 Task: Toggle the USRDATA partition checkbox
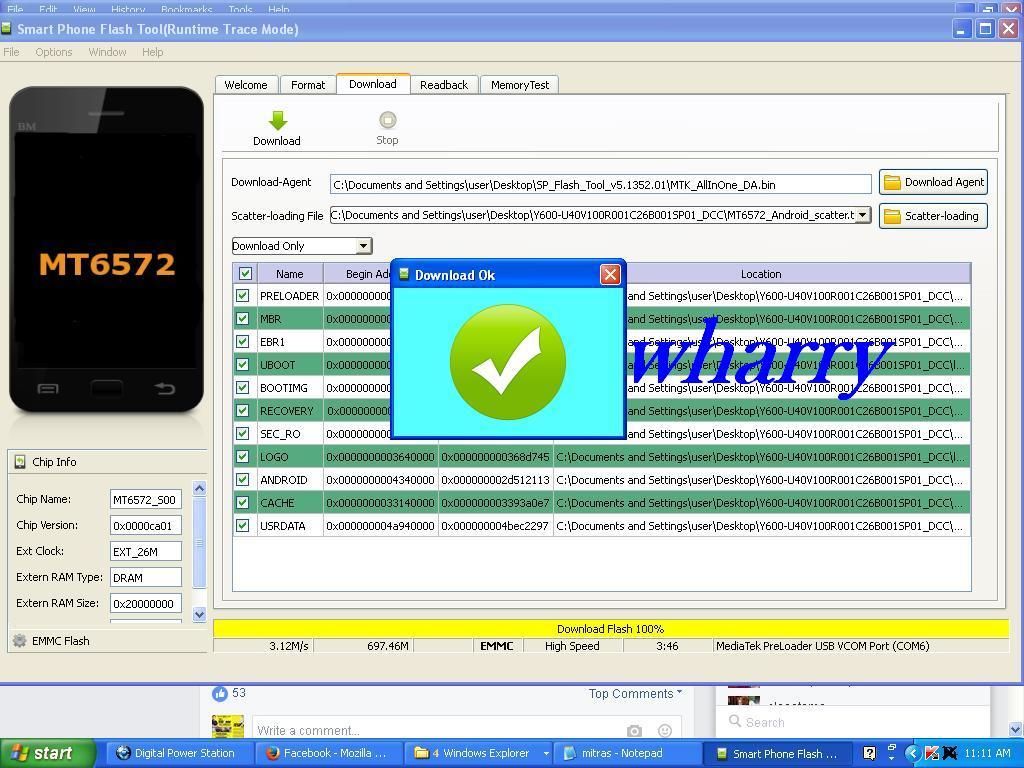[x=243, y=526]
